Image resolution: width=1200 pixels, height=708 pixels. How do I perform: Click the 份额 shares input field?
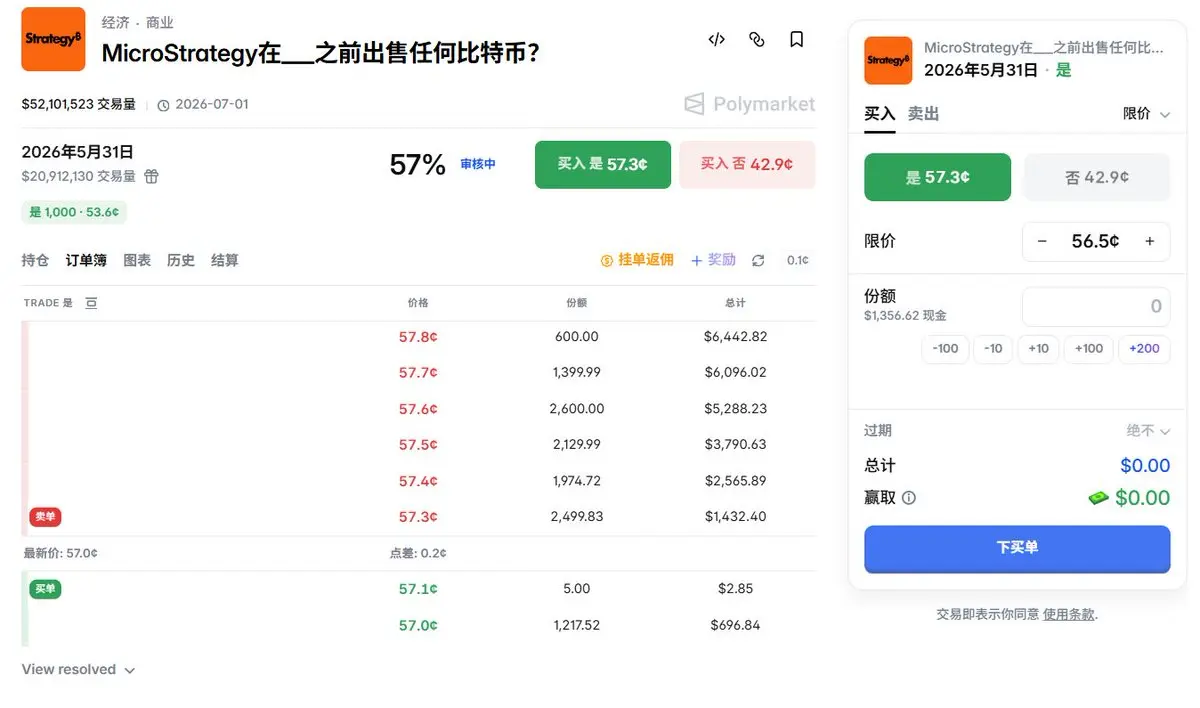click(1096, 307)
